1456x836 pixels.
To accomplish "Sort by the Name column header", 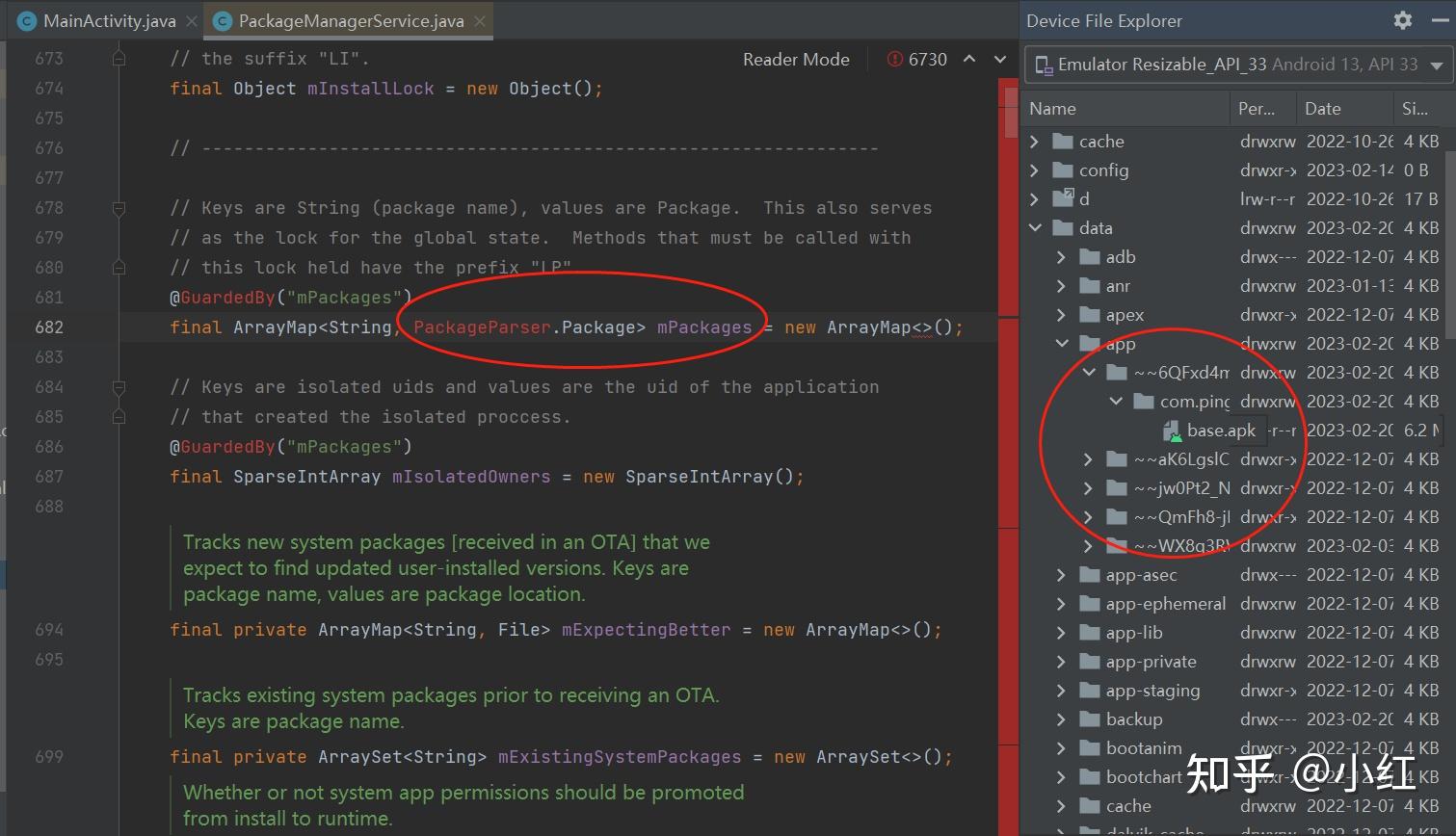I will [x=1053, y=109].
